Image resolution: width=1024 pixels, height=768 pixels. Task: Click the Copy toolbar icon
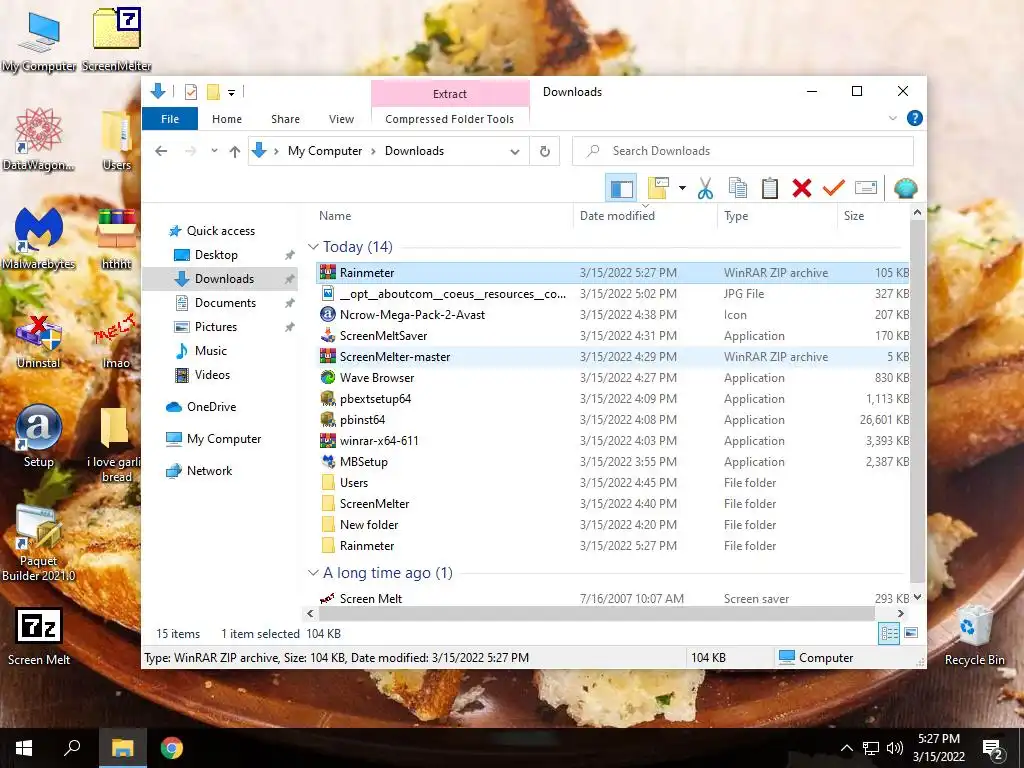click(738, 188)
